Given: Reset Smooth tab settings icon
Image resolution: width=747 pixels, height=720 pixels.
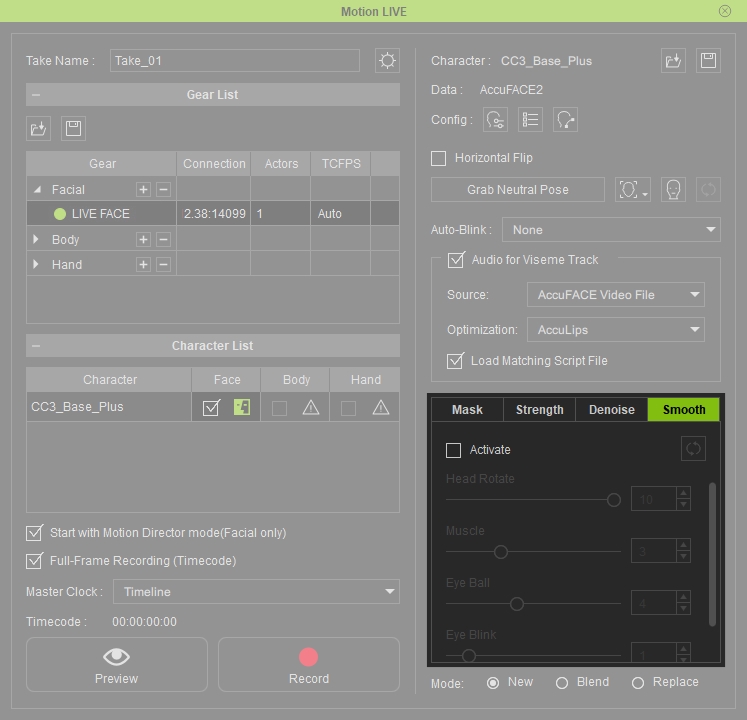Looking at the screenshot, I should pos(693,448).
